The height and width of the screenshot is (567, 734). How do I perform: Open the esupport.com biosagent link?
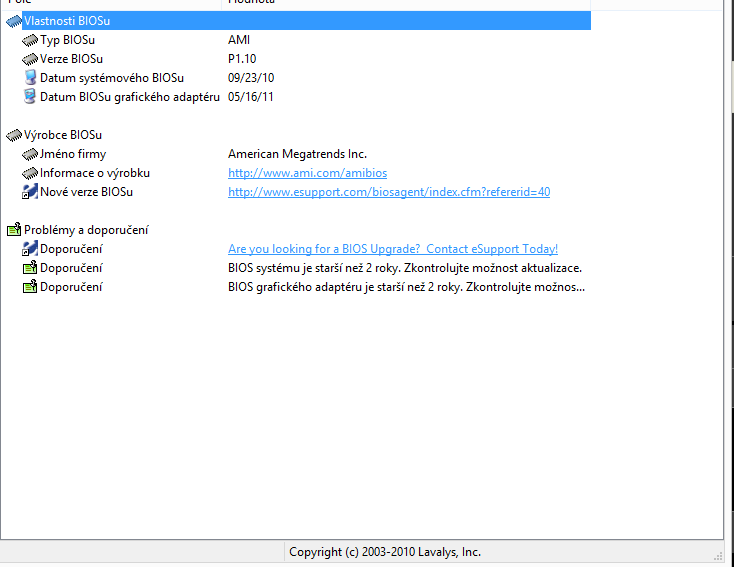[388, 192]
